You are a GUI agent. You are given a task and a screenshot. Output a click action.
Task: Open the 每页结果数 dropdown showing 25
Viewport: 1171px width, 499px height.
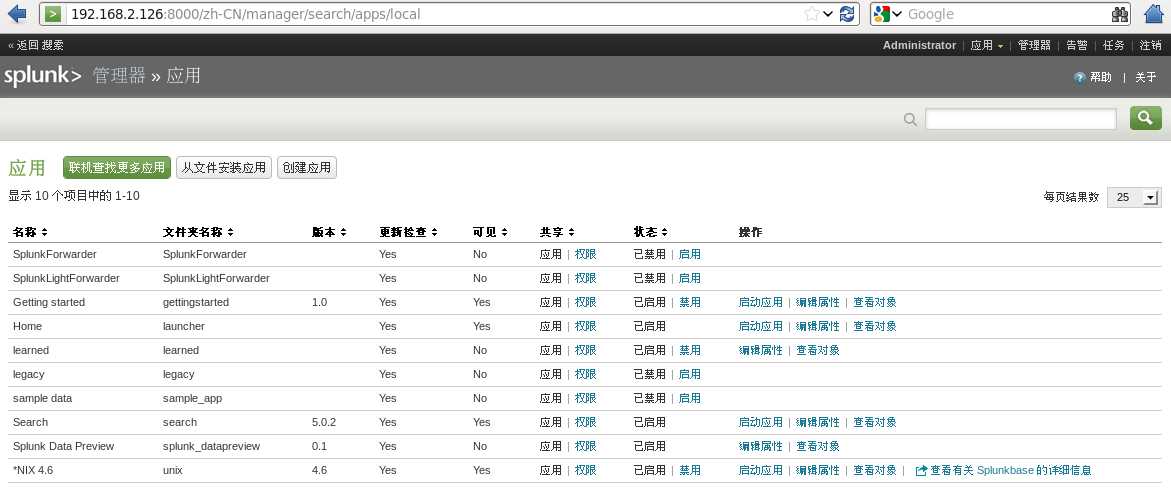1132,197
